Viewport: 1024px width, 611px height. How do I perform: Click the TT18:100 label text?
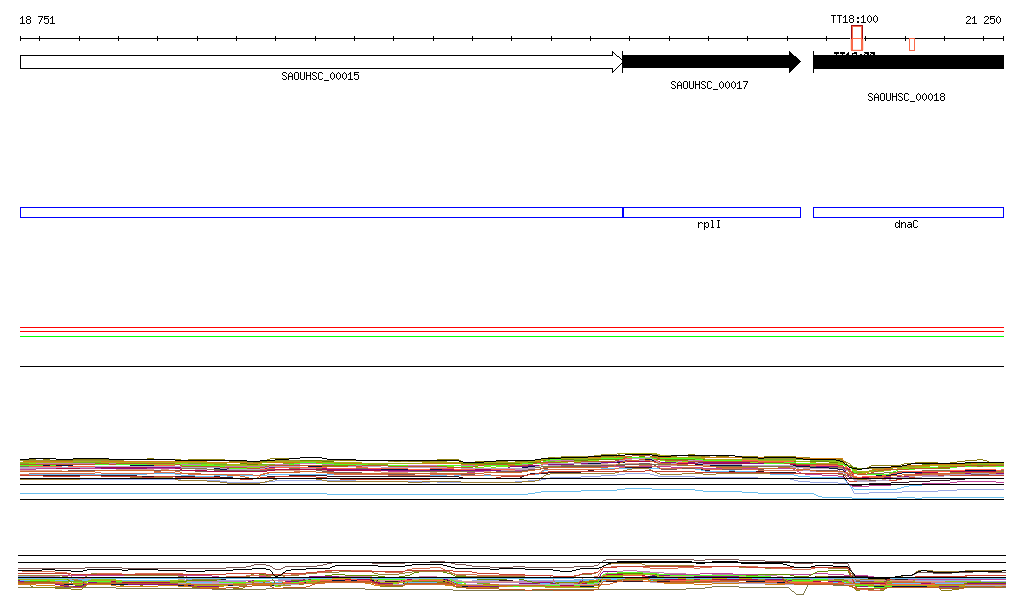click(x=854, y=19)
